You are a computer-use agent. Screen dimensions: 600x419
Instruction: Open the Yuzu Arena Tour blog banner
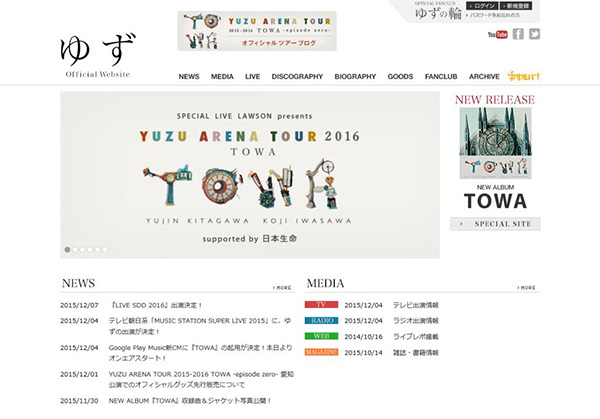(x=257, y=31)
